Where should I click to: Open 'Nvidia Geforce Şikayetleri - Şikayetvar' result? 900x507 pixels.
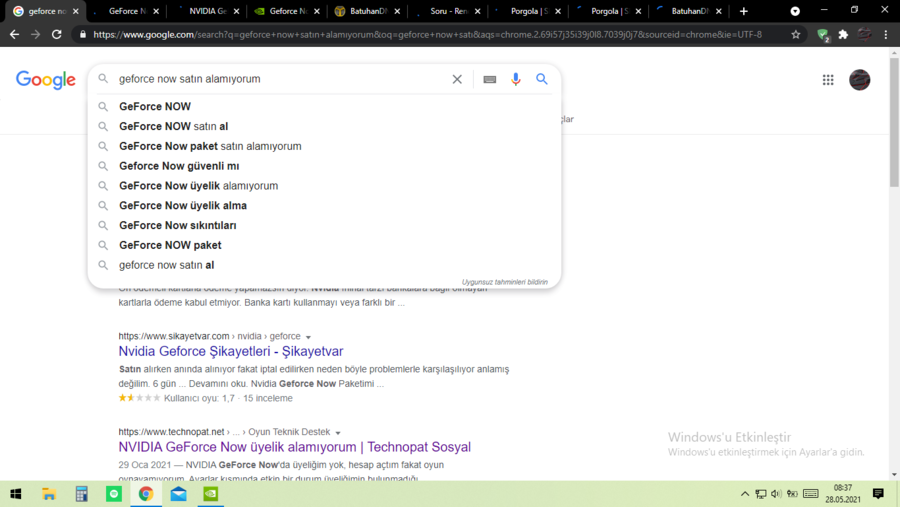(231, 351)
